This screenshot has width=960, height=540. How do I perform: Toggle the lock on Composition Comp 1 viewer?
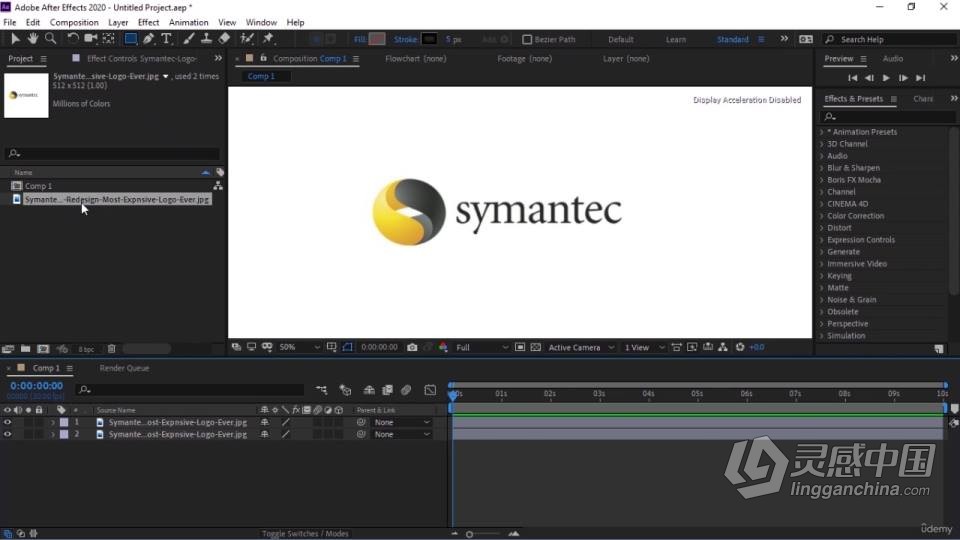[x=263, y=58]
